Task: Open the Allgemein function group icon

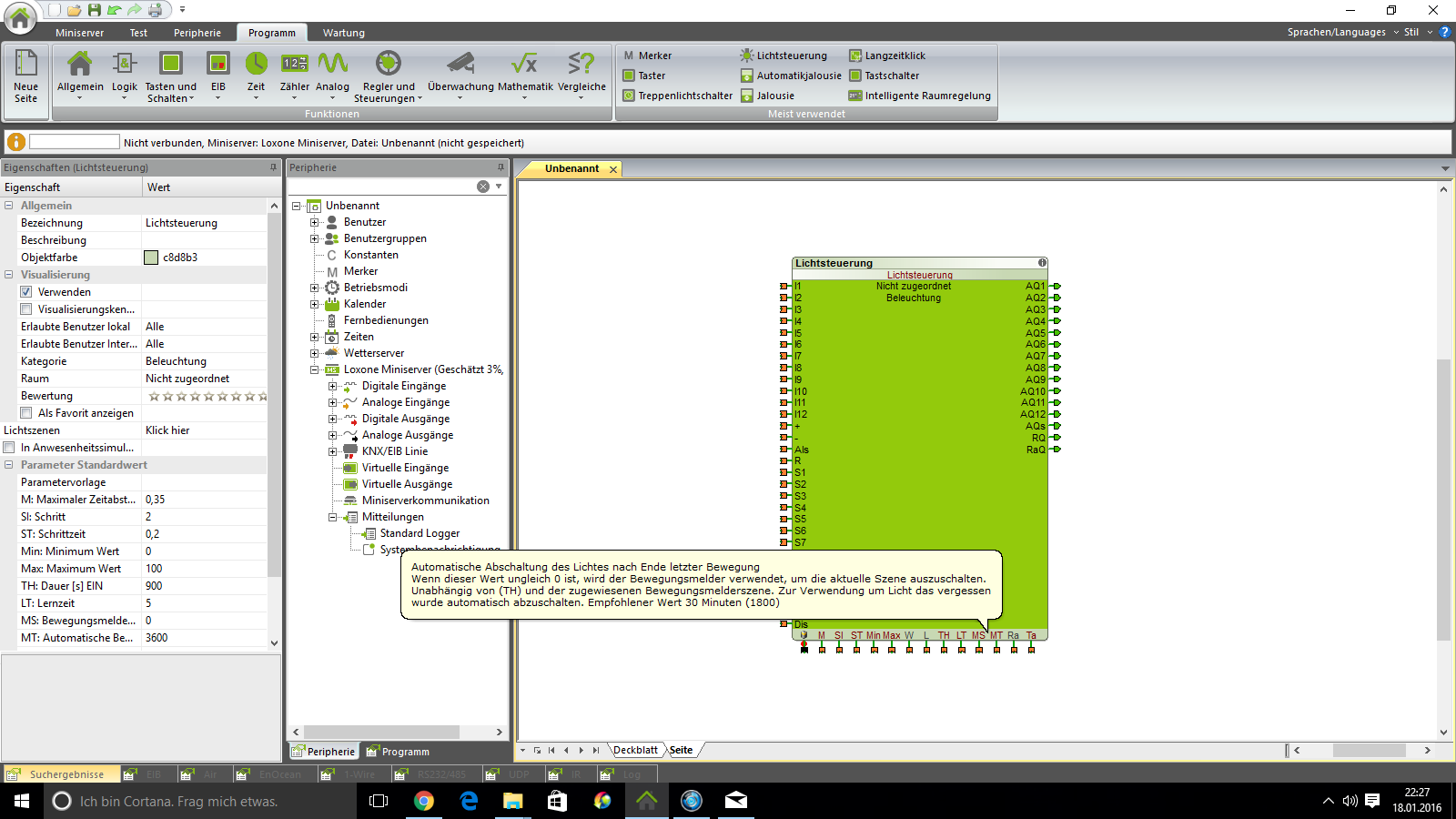Action: [80, 66]
